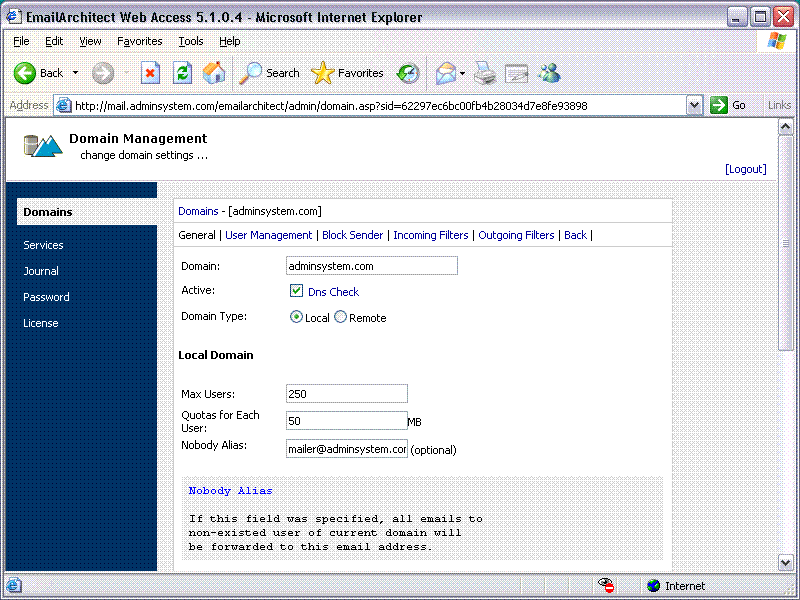The height and width of the screenshot is (600, 800).
Task: Open the Edit menu
Action: (54, 41)
